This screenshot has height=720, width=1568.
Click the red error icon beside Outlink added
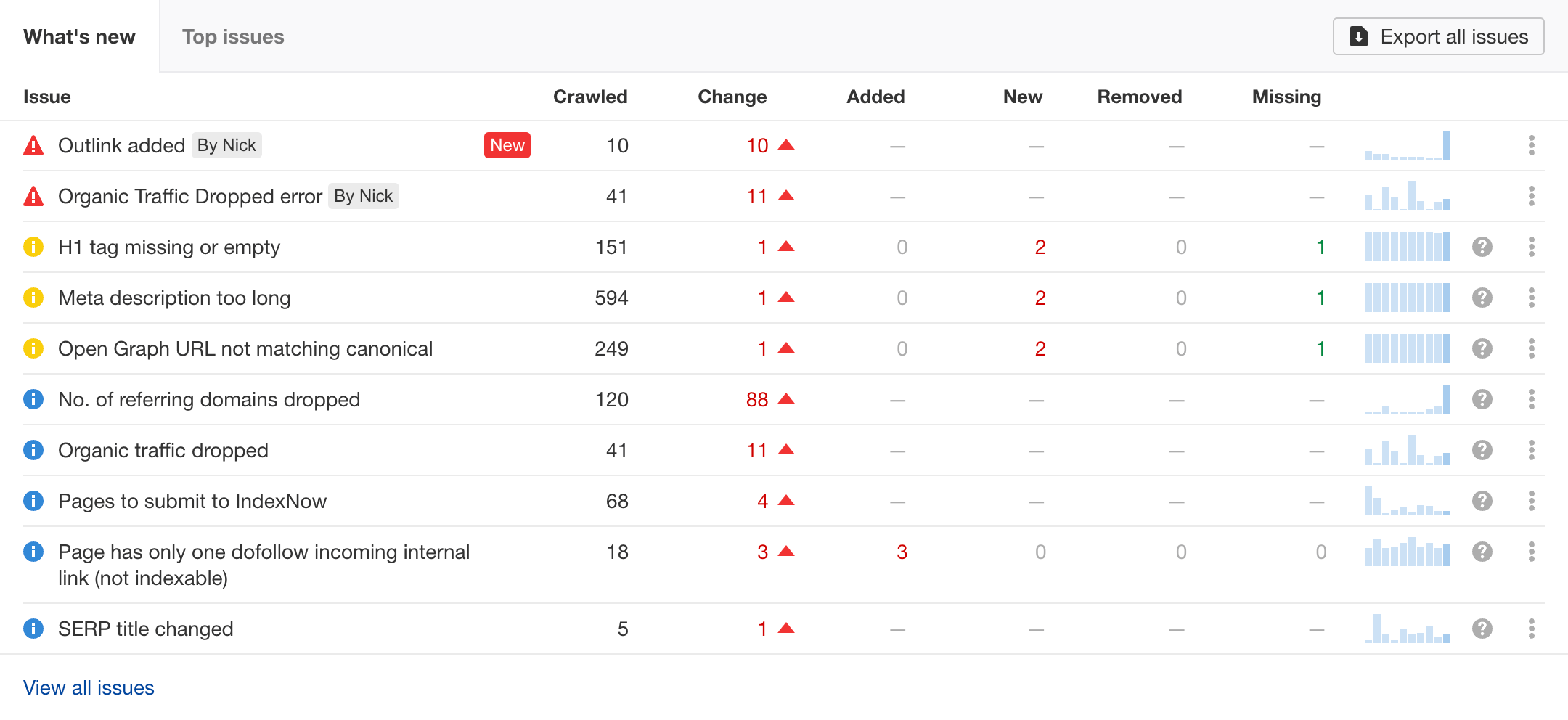(x=33, y=145)
